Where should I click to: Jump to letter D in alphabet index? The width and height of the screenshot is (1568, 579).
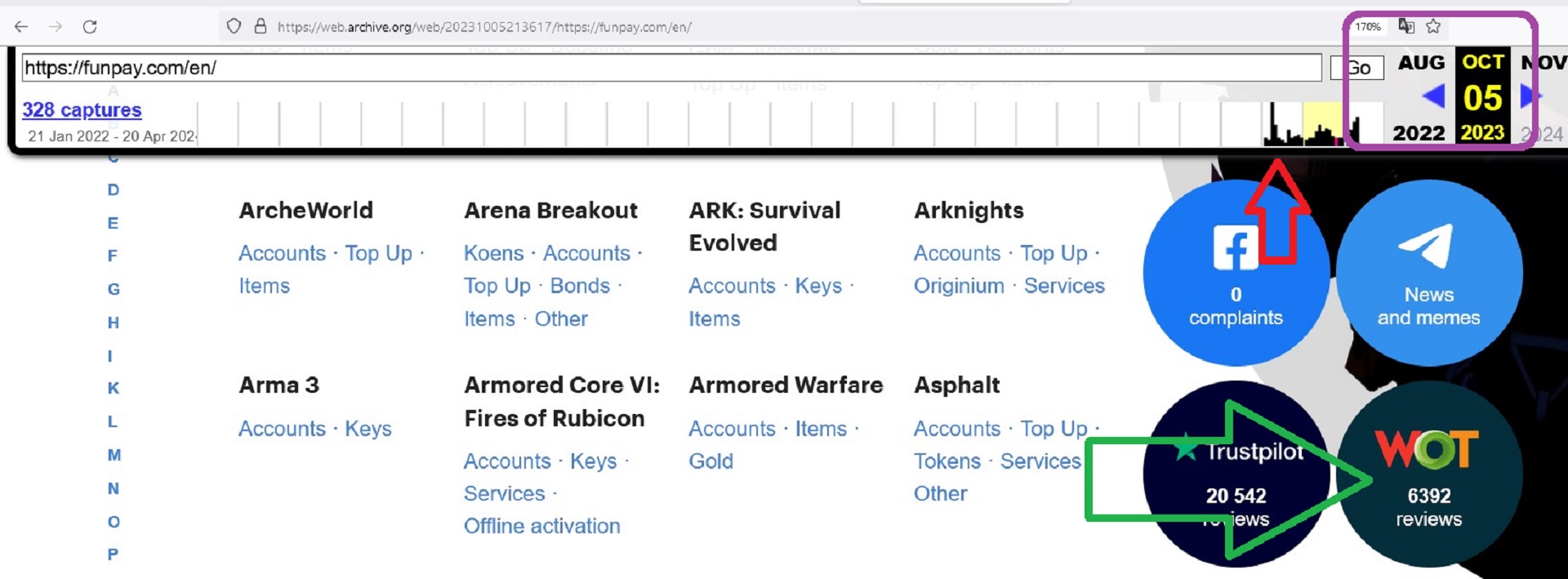click(114, 189)
